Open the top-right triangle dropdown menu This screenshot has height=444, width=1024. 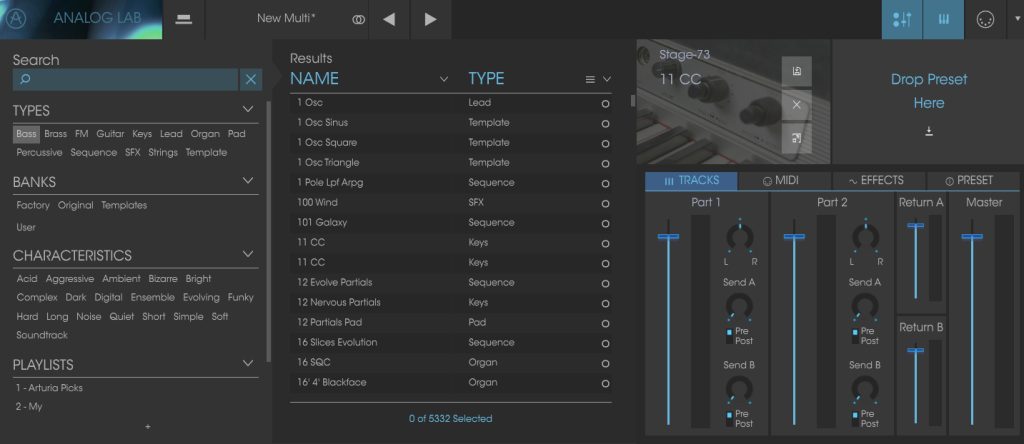click(1016, 20)
